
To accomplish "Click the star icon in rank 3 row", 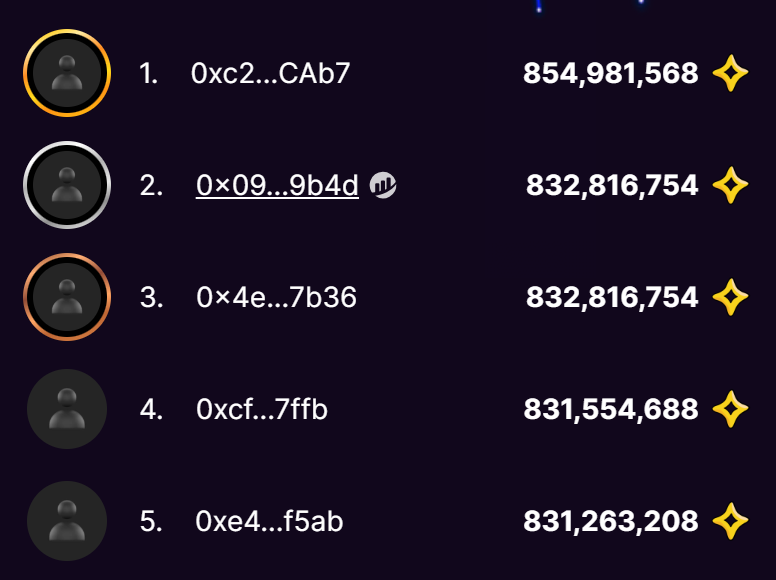I will pos(731,297).
